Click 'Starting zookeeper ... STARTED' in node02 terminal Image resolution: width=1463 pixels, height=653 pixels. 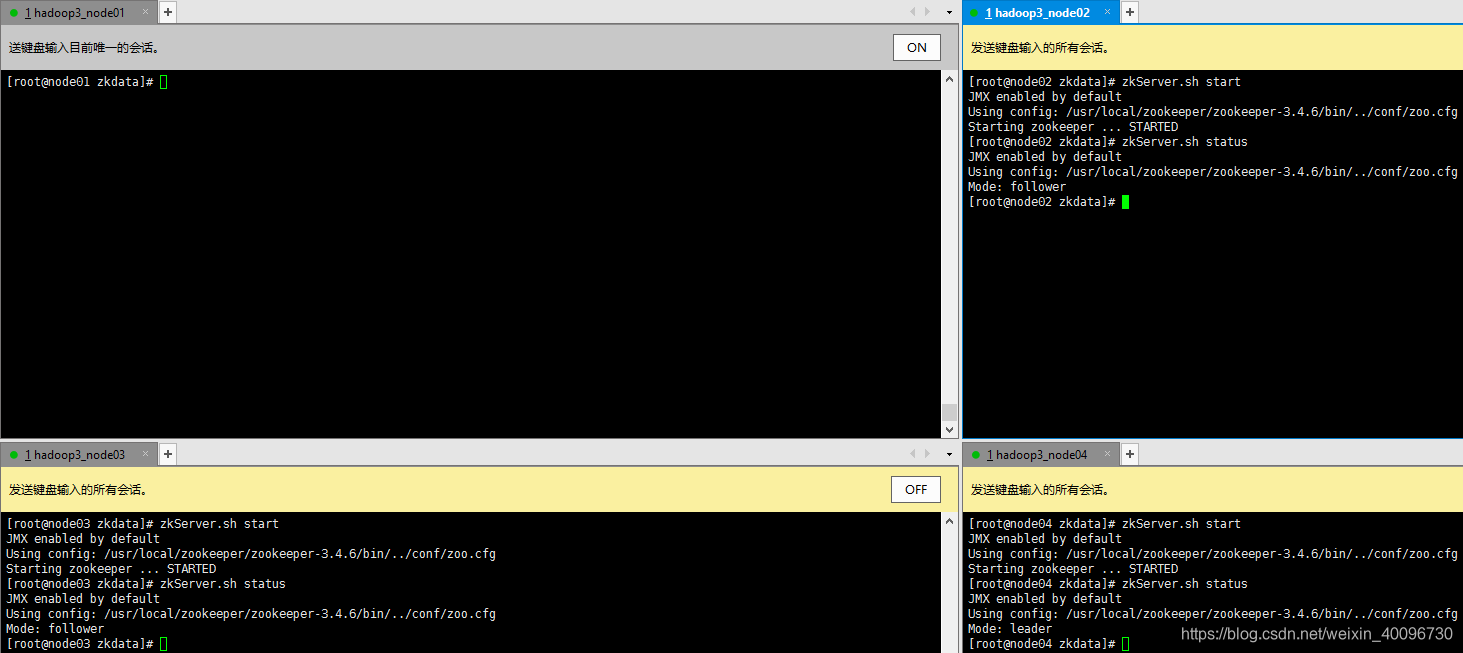tap(1073, 127)
